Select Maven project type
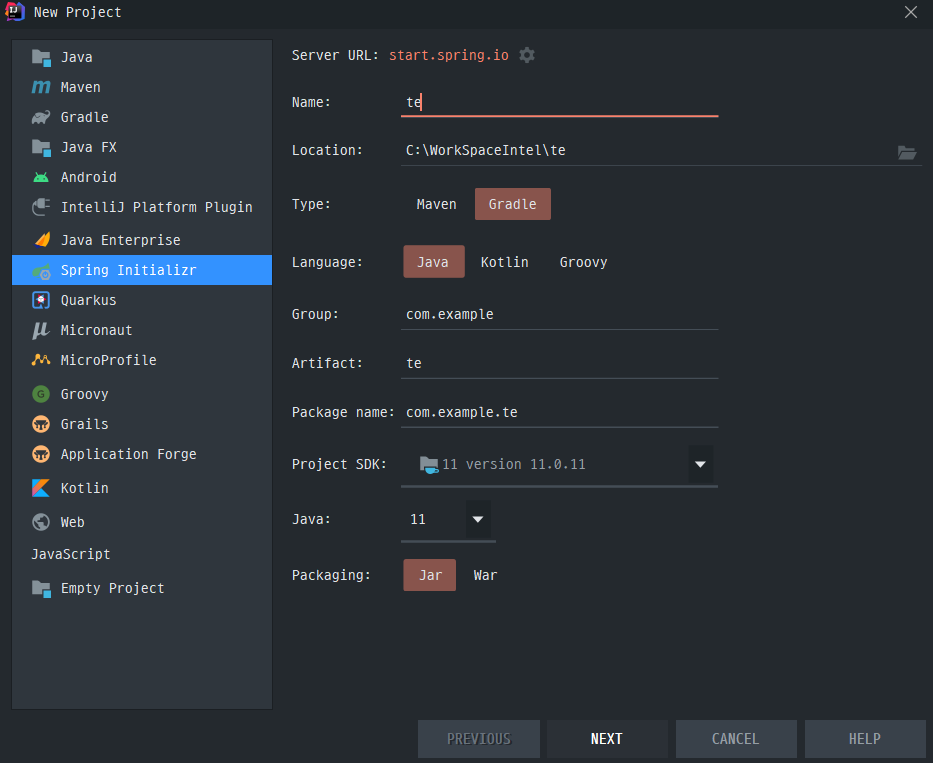This screenshot has width=933, height=763. pyautogui.click(x=436, y=204)
